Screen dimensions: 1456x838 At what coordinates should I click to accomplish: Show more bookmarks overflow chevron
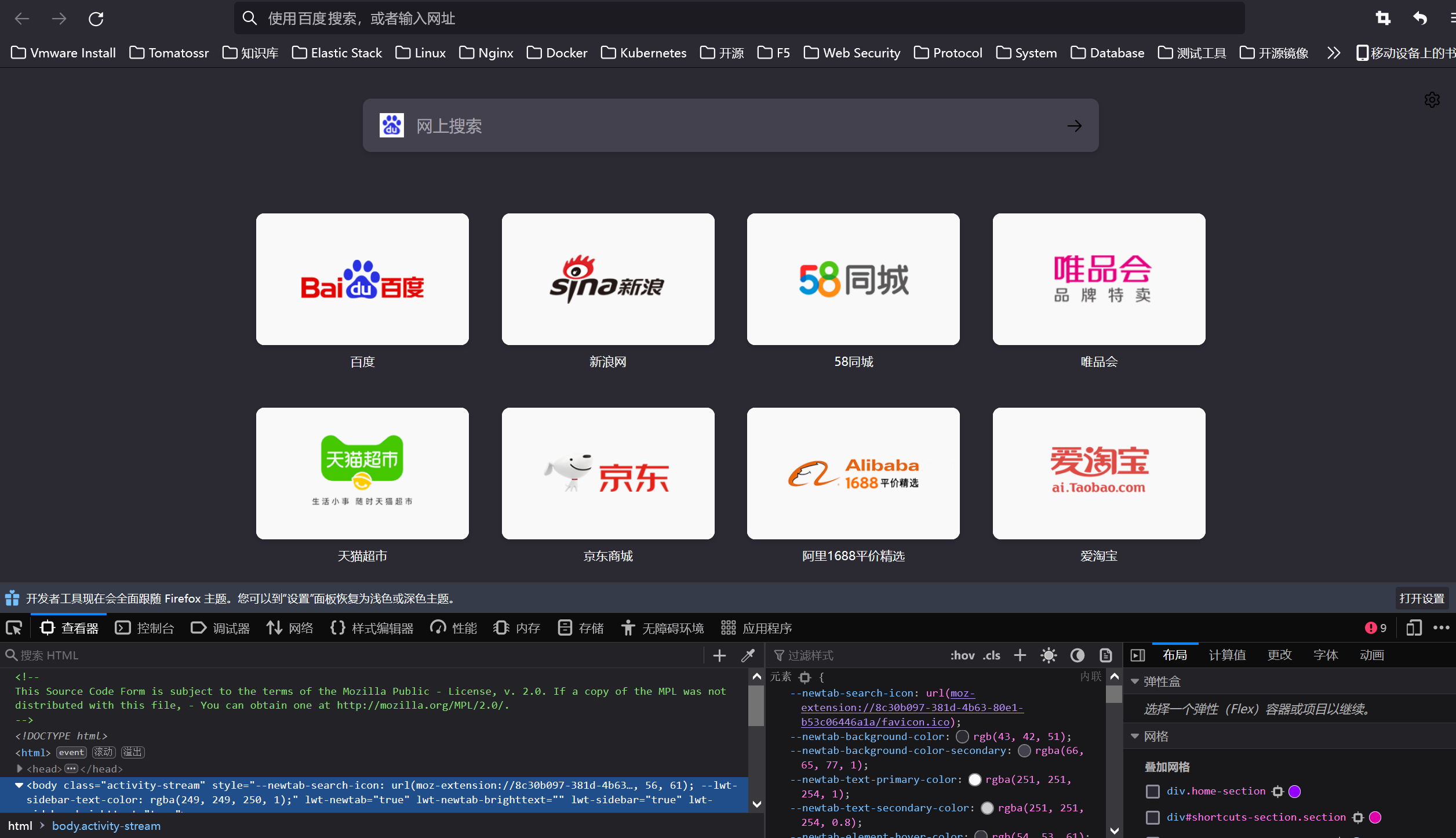1334,53
